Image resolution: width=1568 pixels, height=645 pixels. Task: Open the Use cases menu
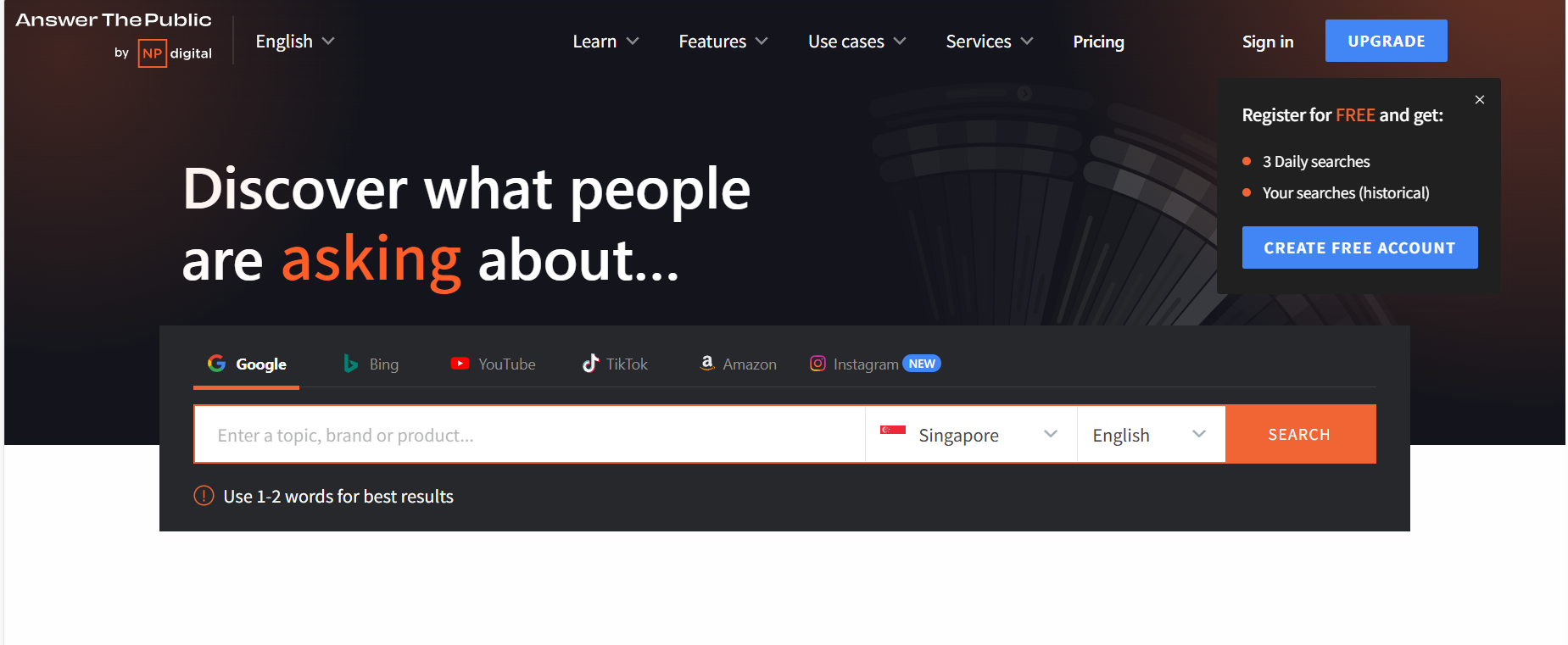click(857, 42)
